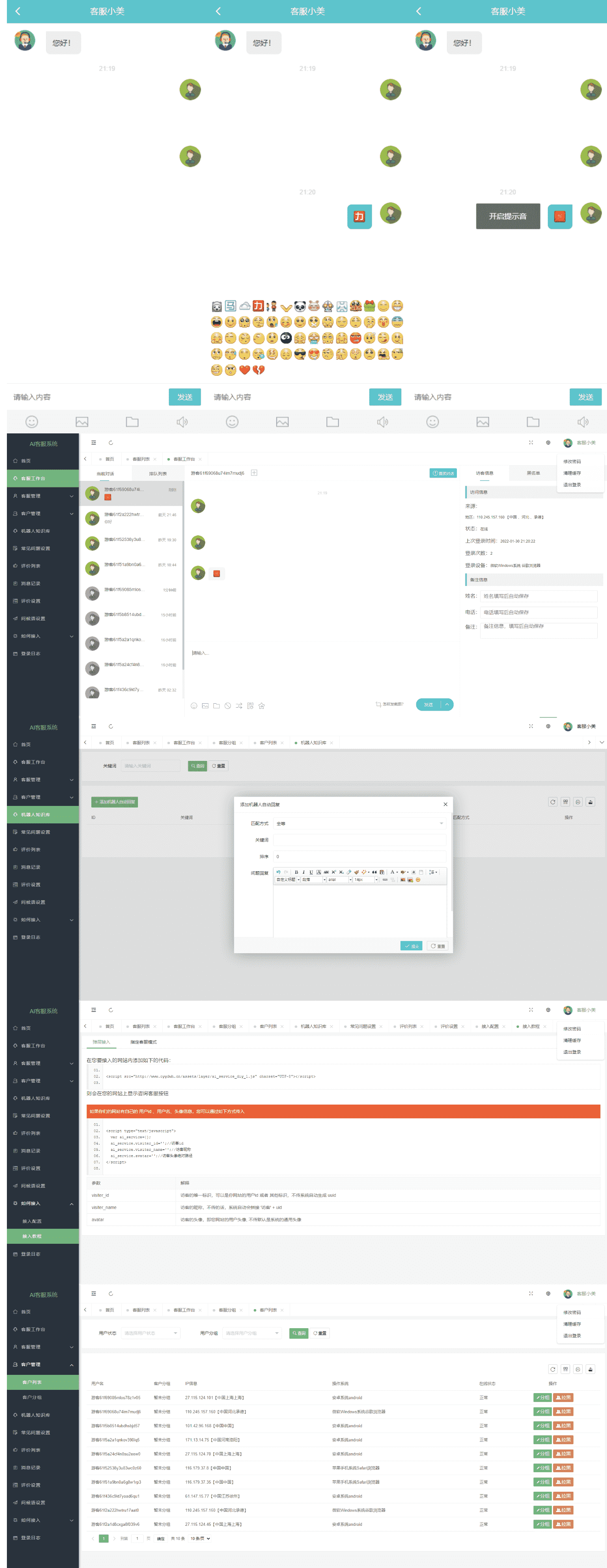
Task: Pick the panda emoji in the emoji panel
Action: click(299, 306)
